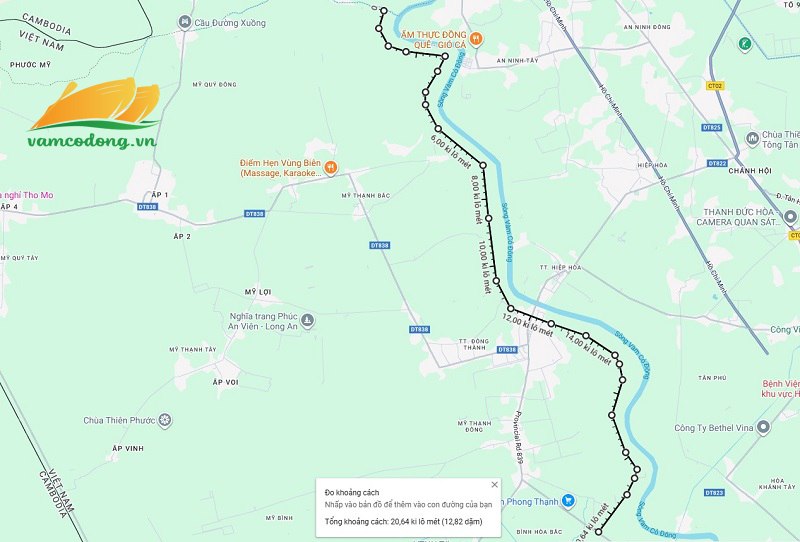Click the green marker near An Ninh Đông

745,44
